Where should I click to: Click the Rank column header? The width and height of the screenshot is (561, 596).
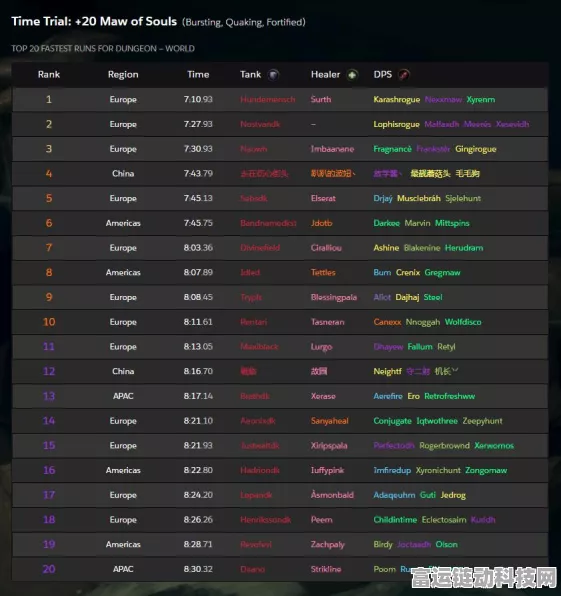[49, 74]
